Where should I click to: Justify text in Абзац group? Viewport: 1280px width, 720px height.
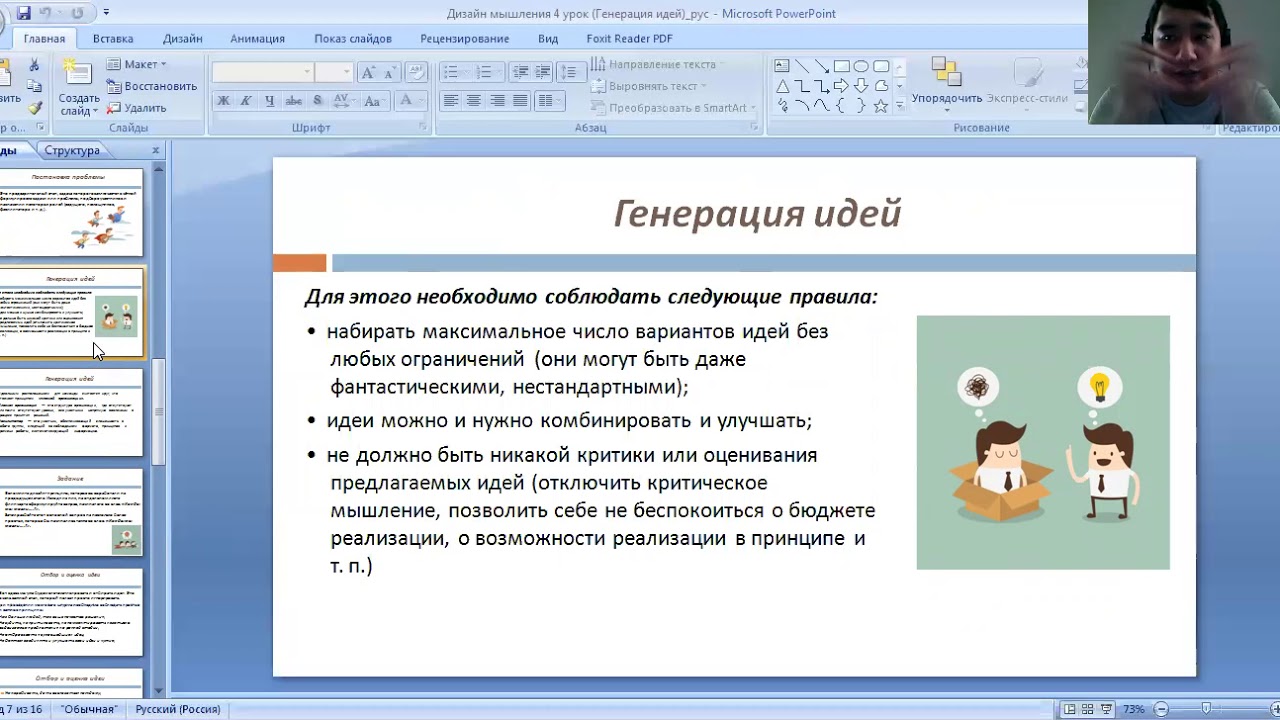(x=520, y=101)
